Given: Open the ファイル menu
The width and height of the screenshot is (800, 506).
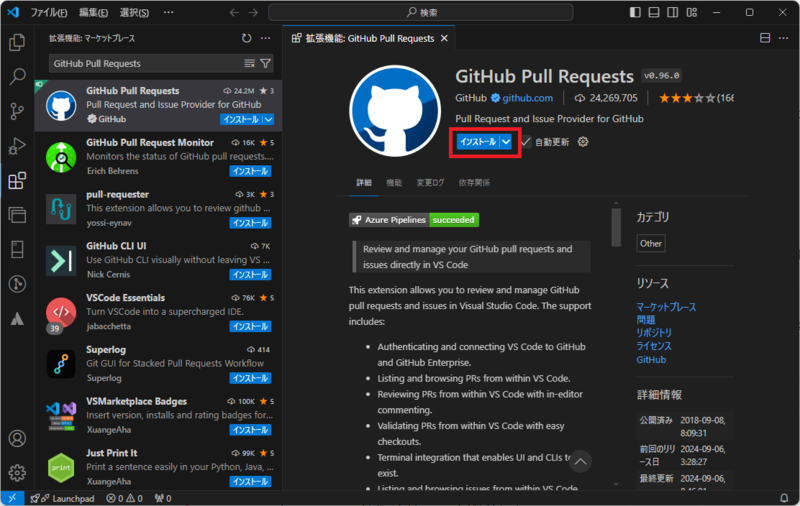Looking at the screenshot, I should [48, 12].
